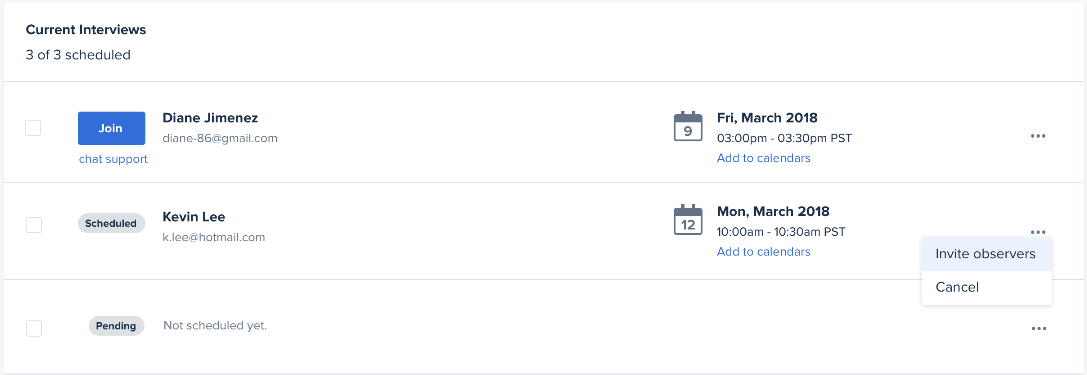Open the three-dot menu for Diane Jimenez
The height and width of the screenshot is (375, 1087).
pos(1038,136)
